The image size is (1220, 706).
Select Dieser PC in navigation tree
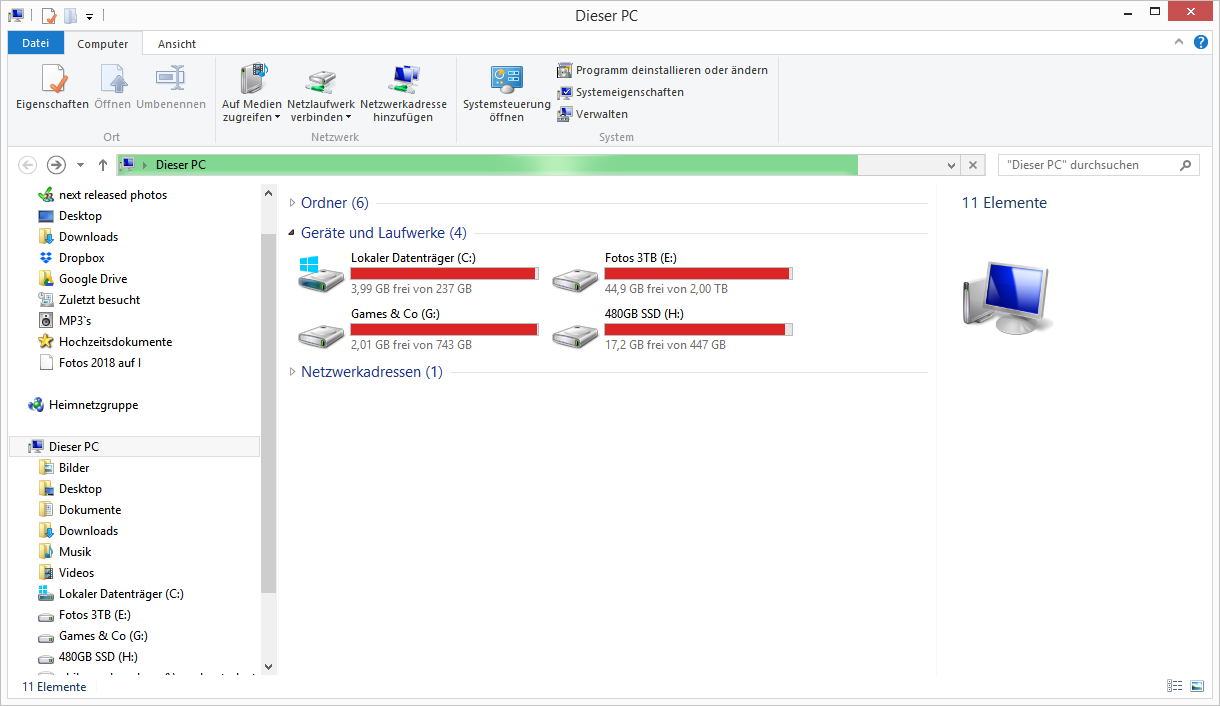coord(134,447)
